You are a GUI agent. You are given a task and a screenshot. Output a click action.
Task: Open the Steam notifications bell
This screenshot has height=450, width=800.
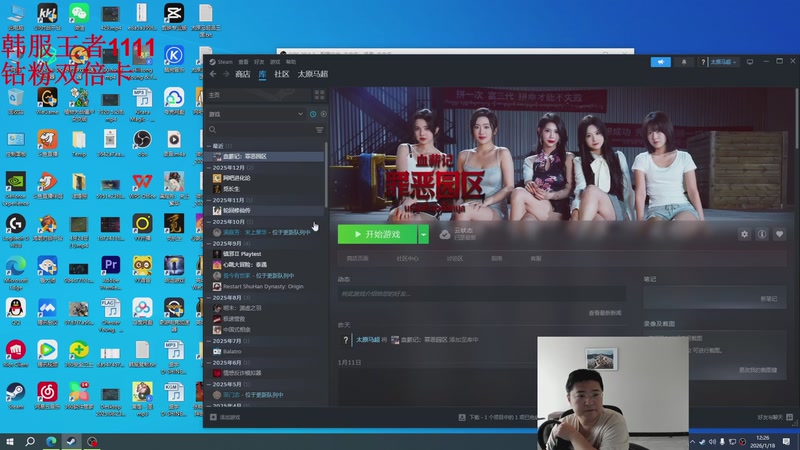click(x=684, y=62)
